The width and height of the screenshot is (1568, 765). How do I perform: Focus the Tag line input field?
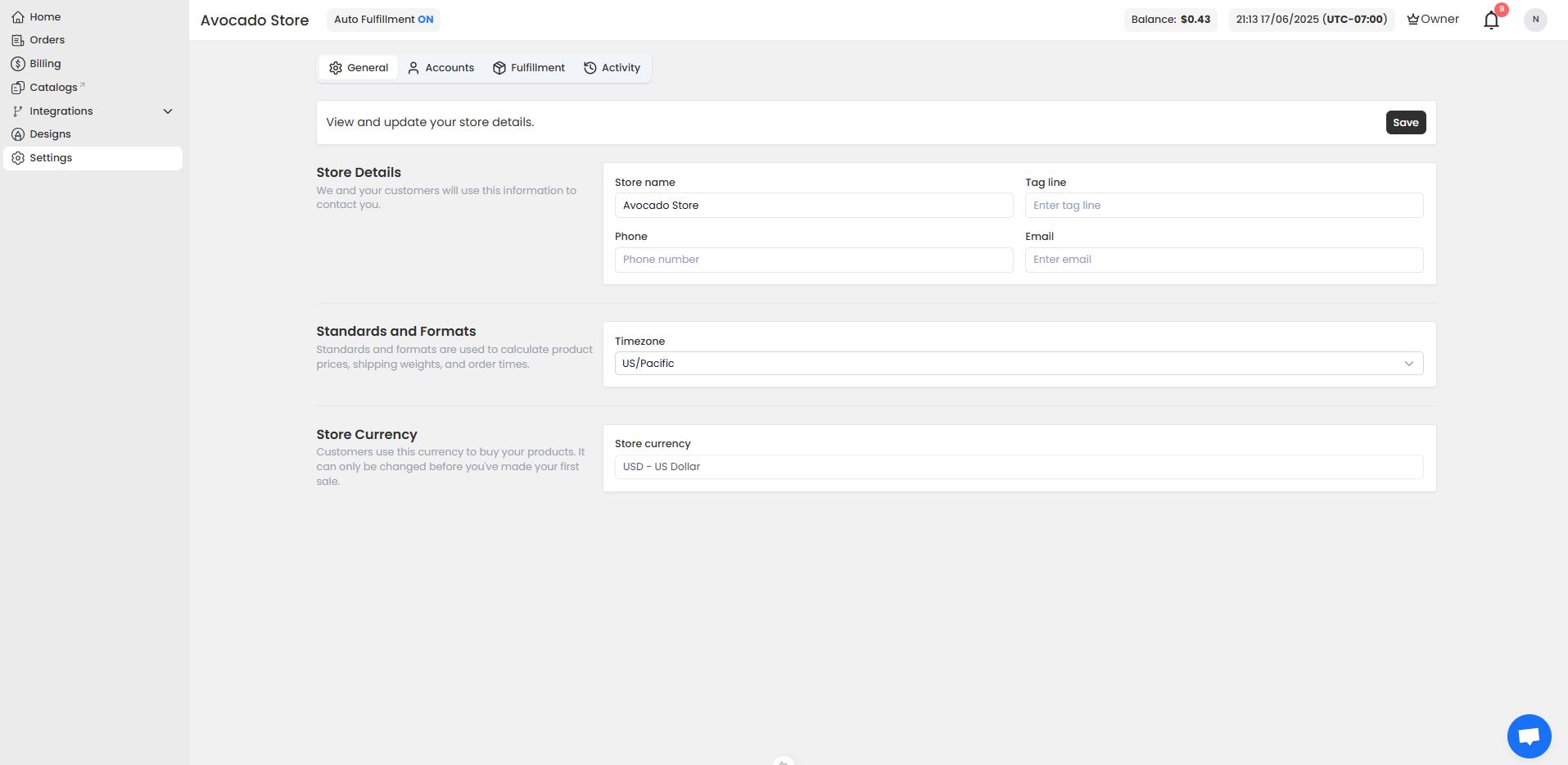tap(1224, 206)
